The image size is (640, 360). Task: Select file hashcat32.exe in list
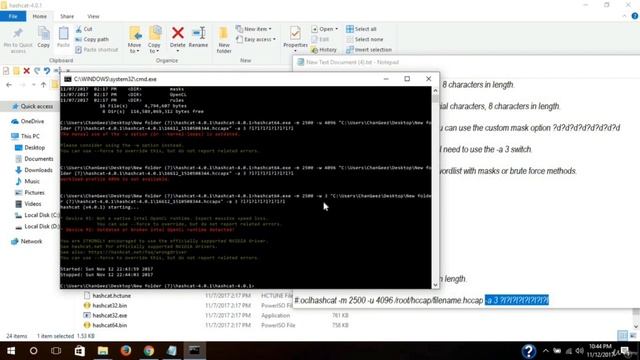[105, 315]
